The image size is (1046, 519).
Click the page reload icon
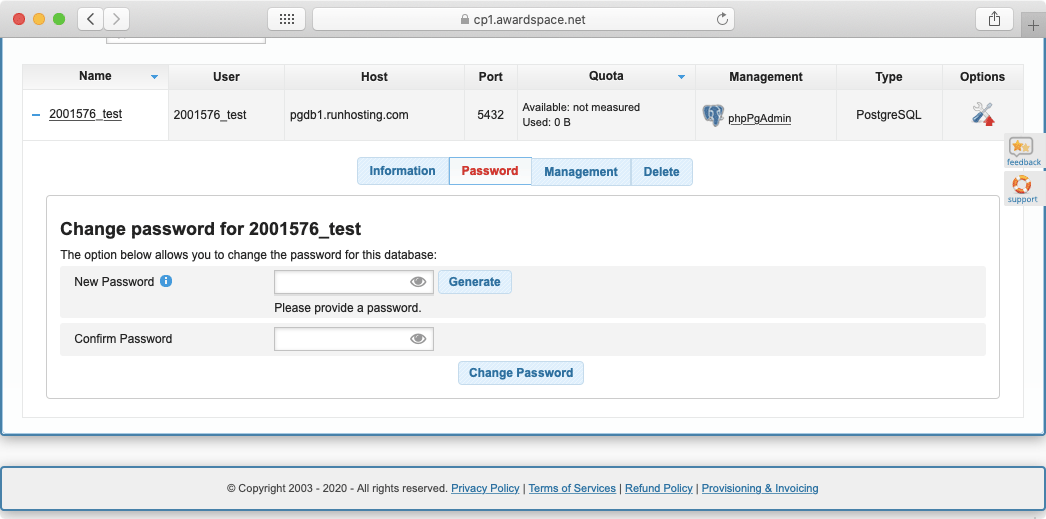[722, 19]
